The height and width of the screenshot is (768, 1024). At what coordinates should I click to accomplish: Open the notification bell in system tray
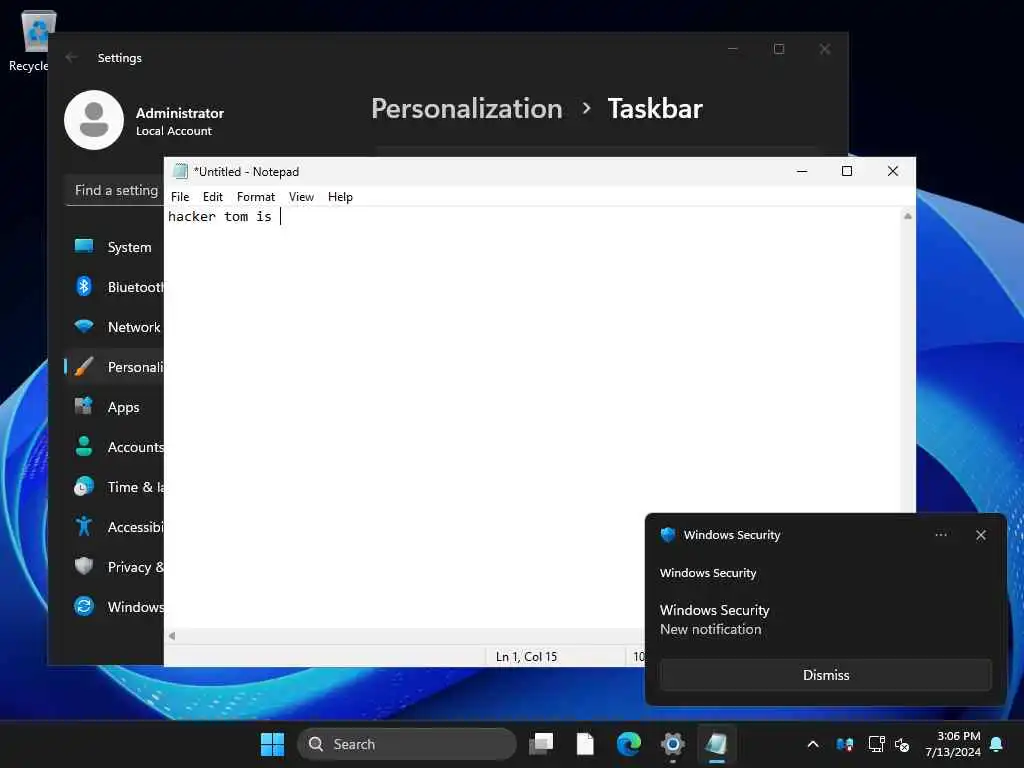tap(997, 744)
